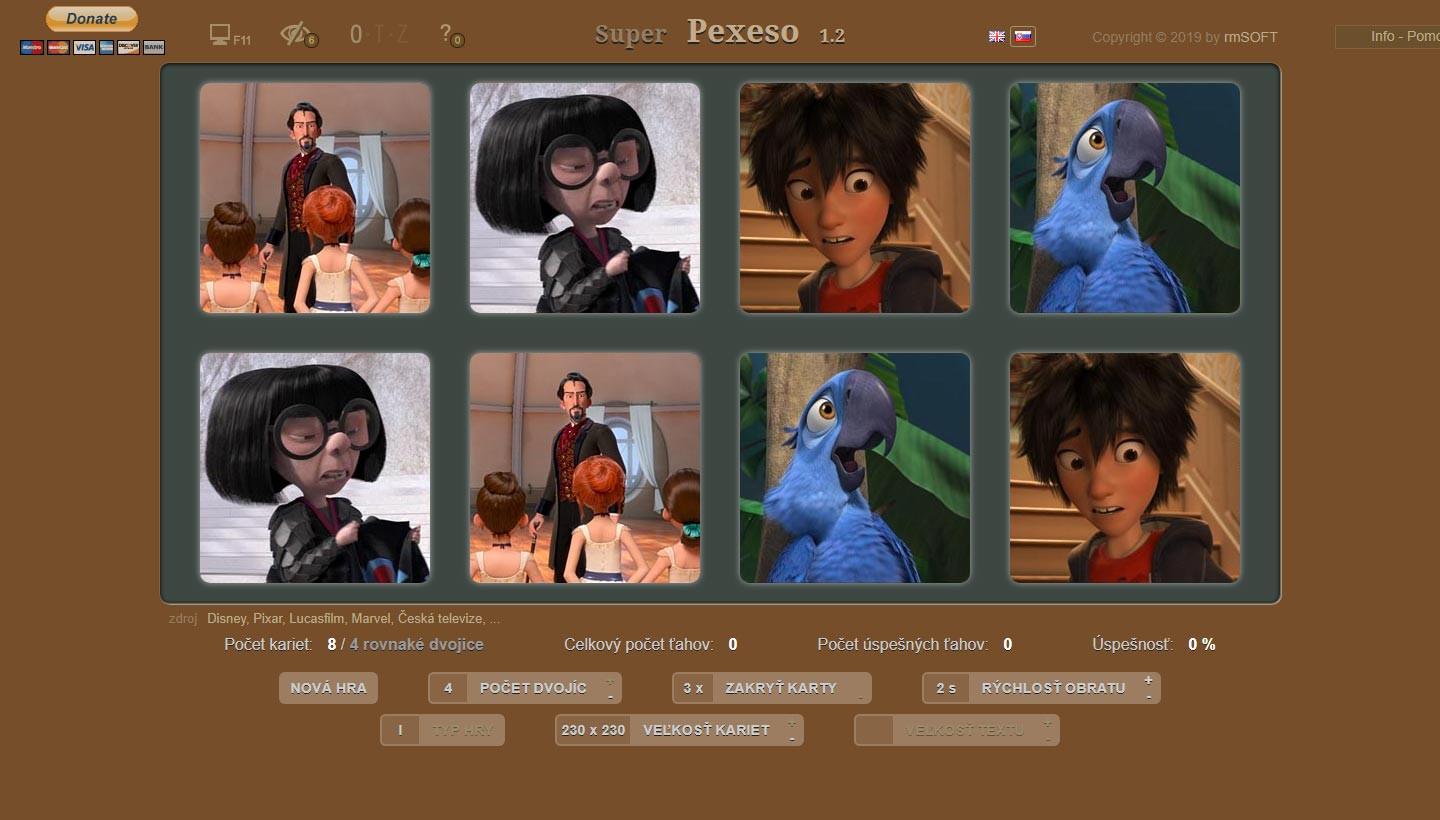Select the Slovak flag language icon
This screenshot has width=1440, height=820.
1023,36
